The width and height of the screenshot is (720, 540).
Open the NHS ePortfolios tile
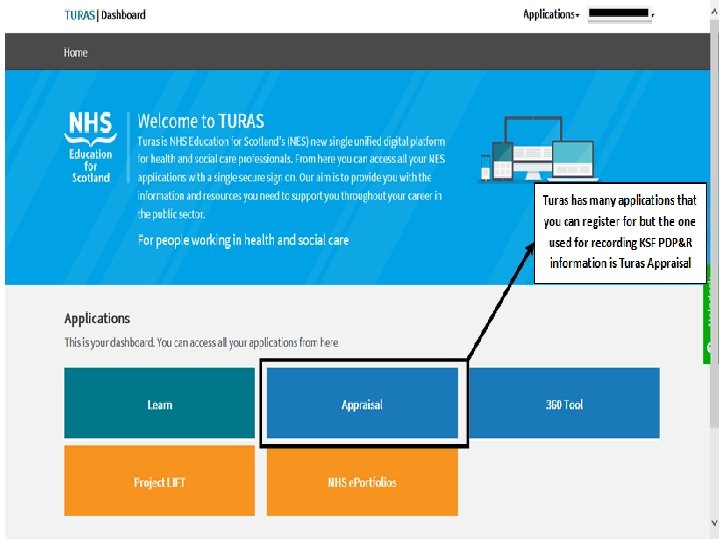pyautogui.click(x=362, y=482)
